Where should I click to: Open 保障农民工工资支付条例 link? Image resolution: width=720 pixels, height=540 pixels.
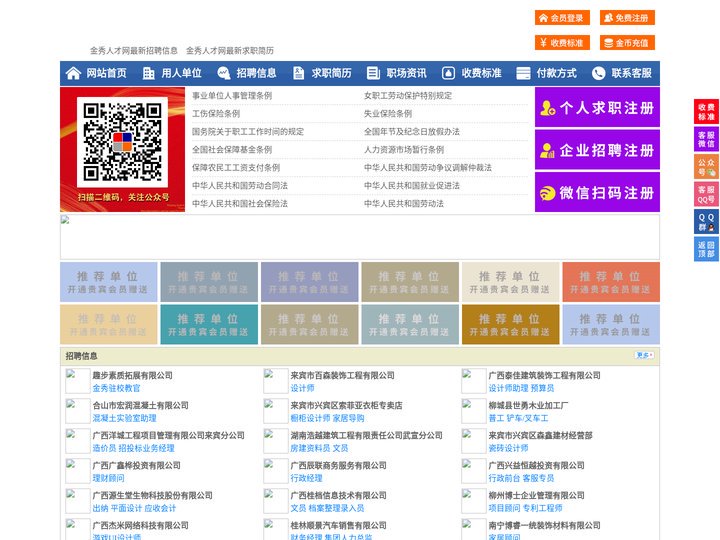[x=236, y=168]
